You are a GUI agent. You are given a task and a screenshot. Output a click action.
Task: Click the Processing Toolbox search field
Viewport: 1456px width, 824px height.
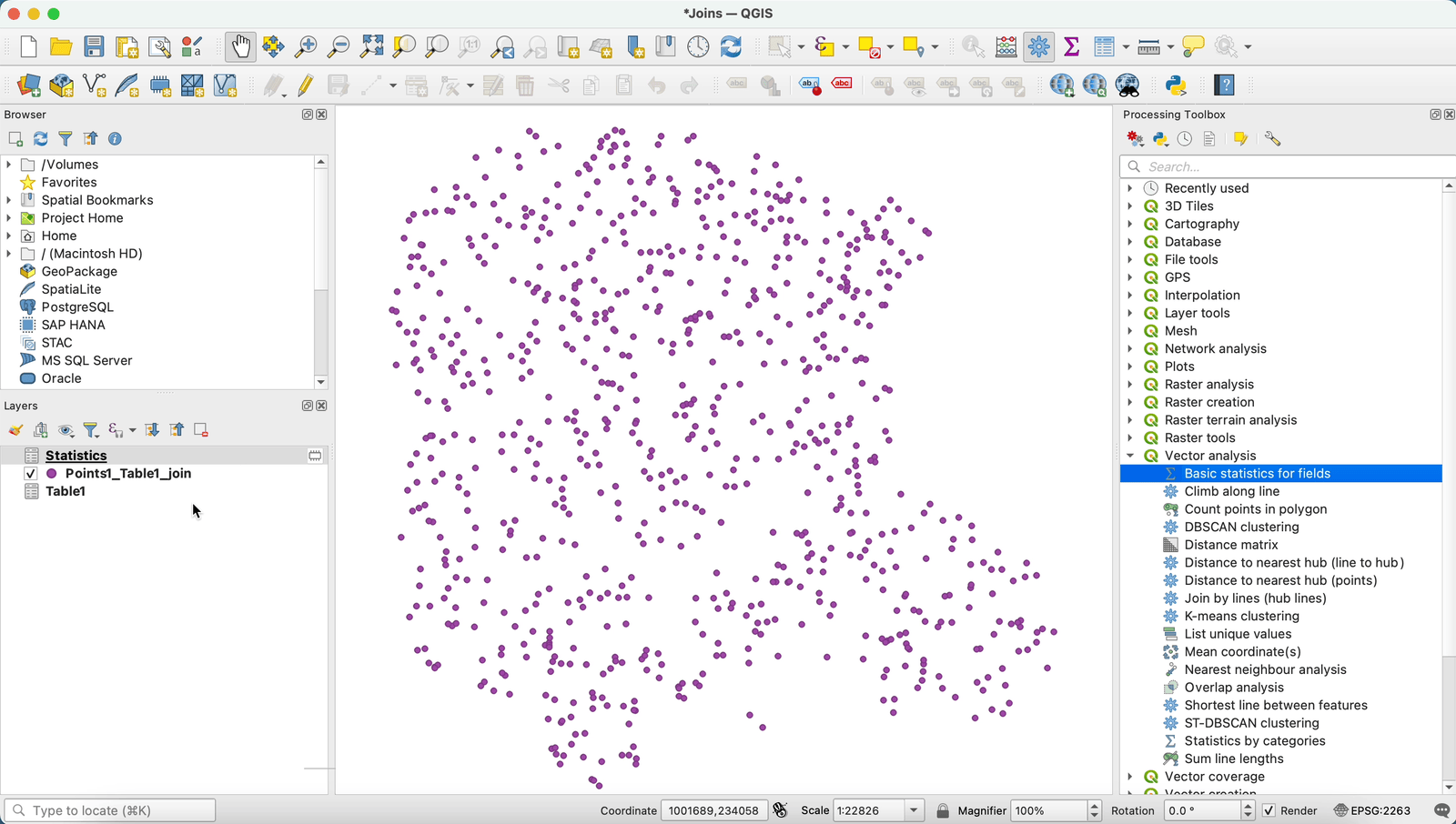point(1288,166)
